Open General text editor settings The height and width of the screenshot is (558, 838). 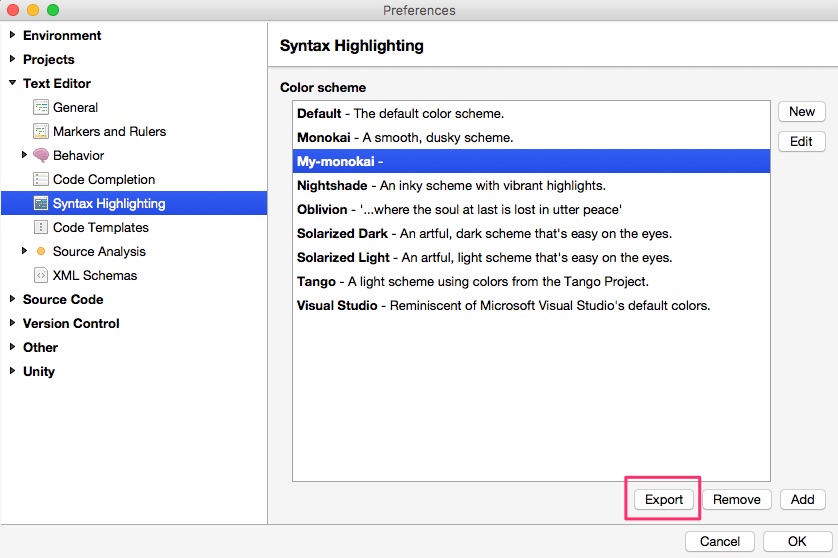tap(75, 107)
